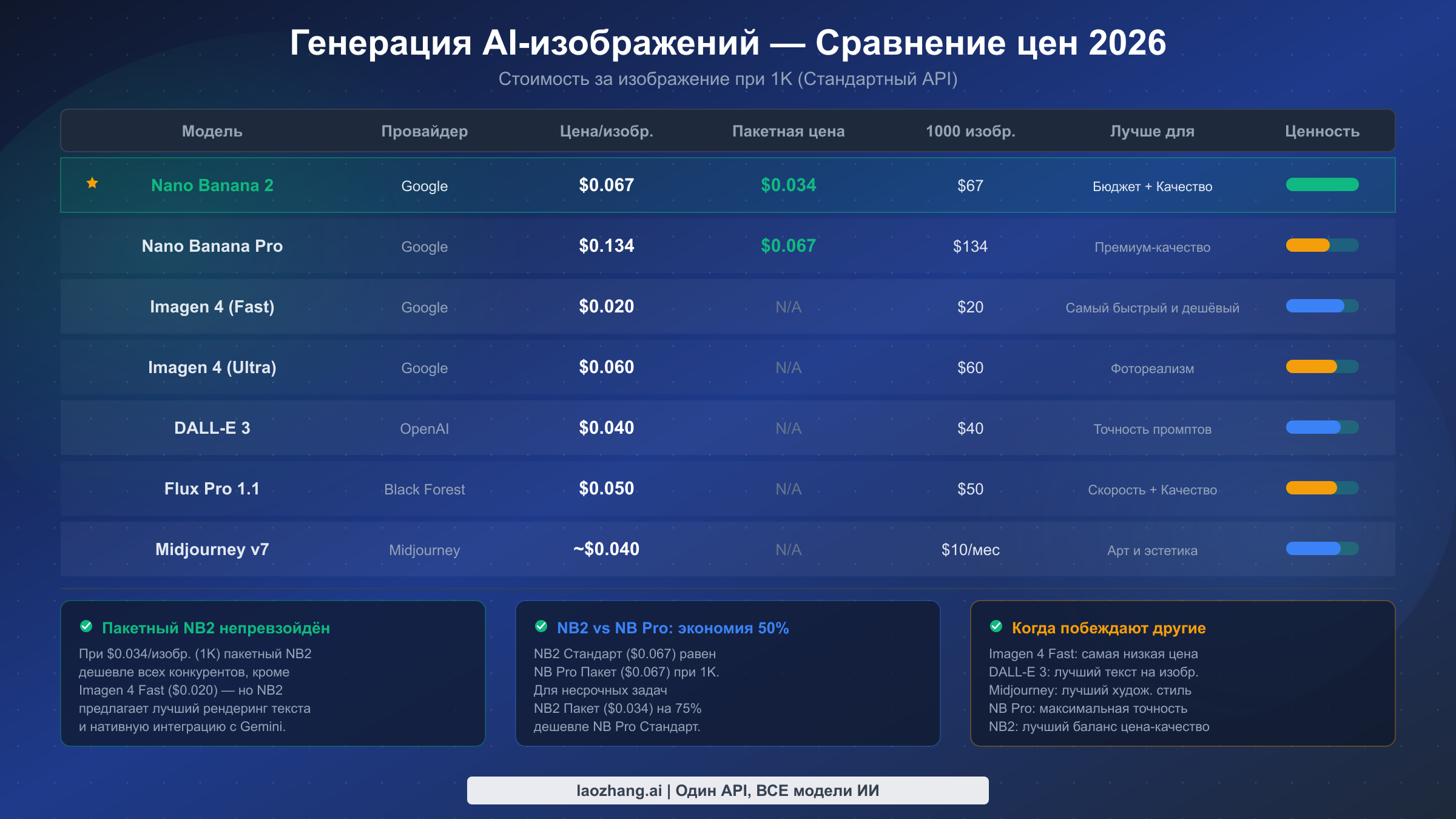Click the star icon beside Nano Banana 2
Image resolution: width=1456 pixels, height=819 pixels.
92,184
